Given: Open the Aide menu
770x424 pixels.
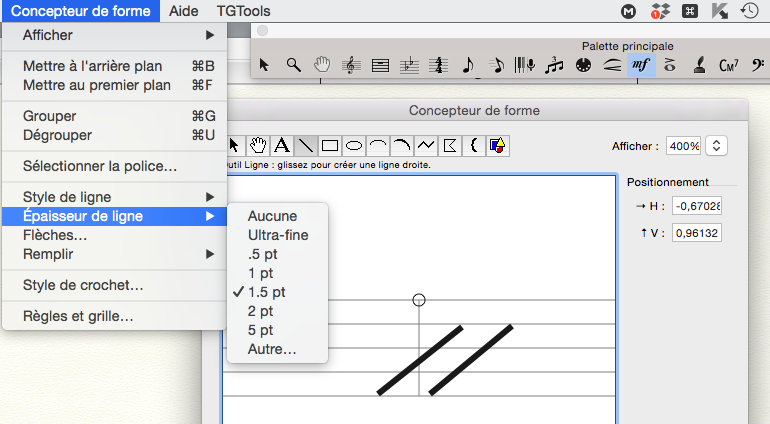Looking at the screenshot, I should click(x=185, y=11).
